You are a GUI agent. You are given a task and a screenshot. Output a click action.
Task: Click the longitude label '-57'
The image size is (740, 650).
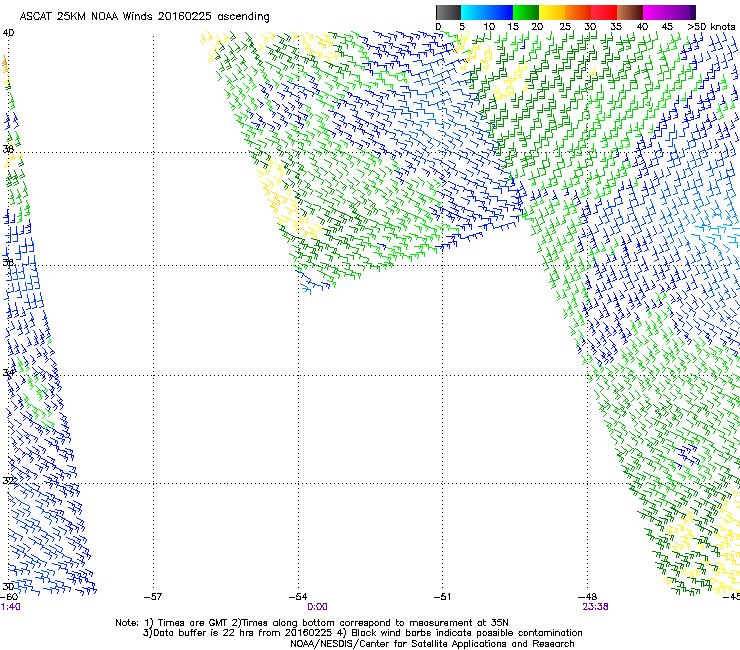click(153, 597)
